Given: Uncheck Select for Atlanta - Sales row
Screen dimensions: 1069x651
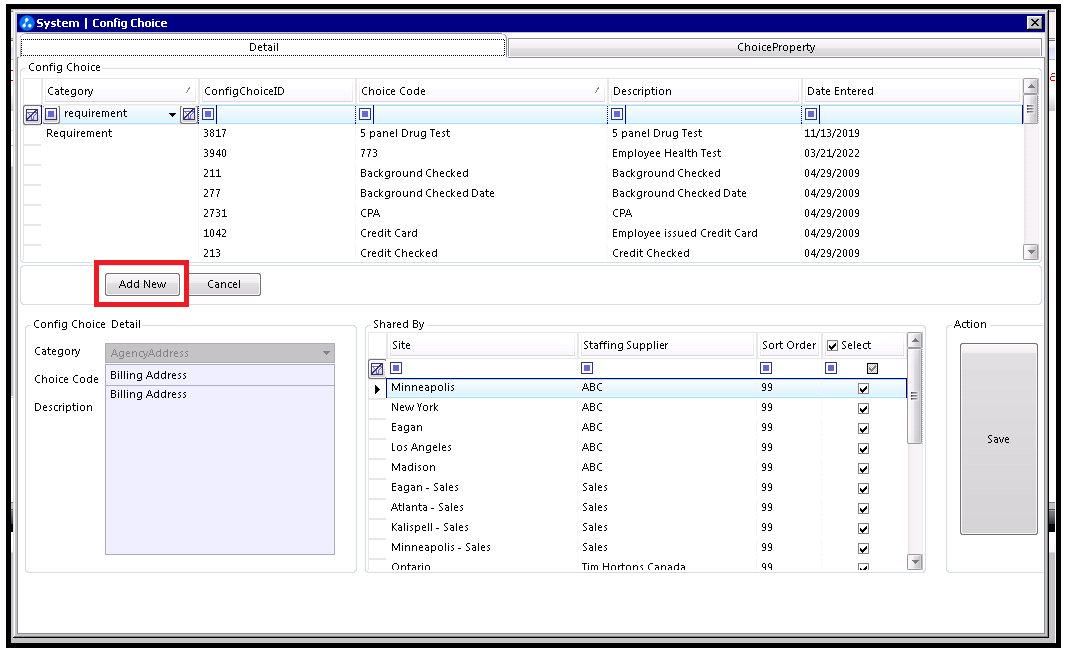Looking at the screenshot, I should [863, 509].
